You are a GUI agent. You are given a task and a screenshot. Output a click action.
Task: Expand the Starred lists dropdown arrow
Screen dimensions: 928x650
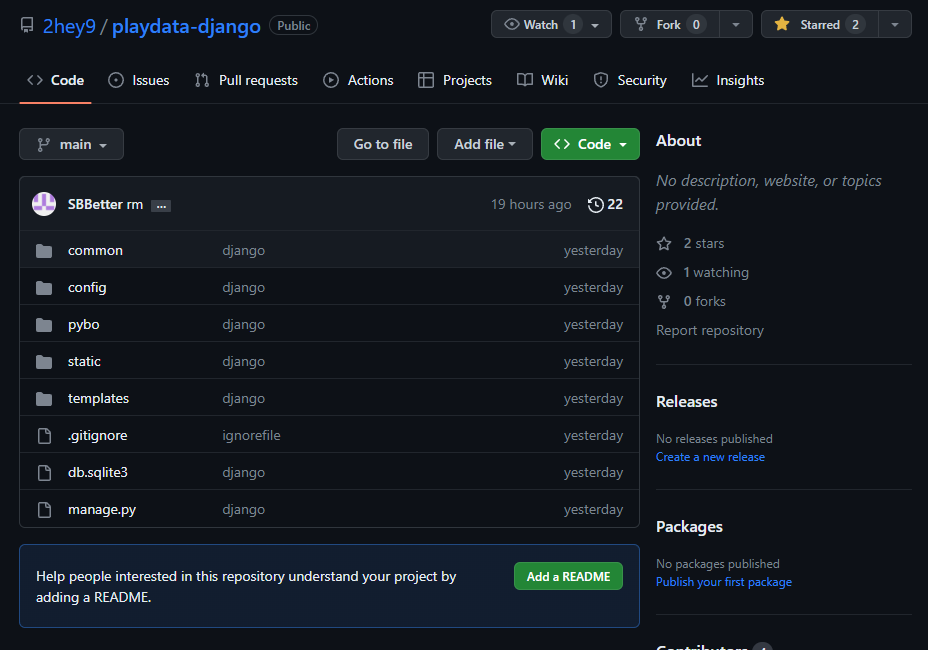(x=895, y=24)
